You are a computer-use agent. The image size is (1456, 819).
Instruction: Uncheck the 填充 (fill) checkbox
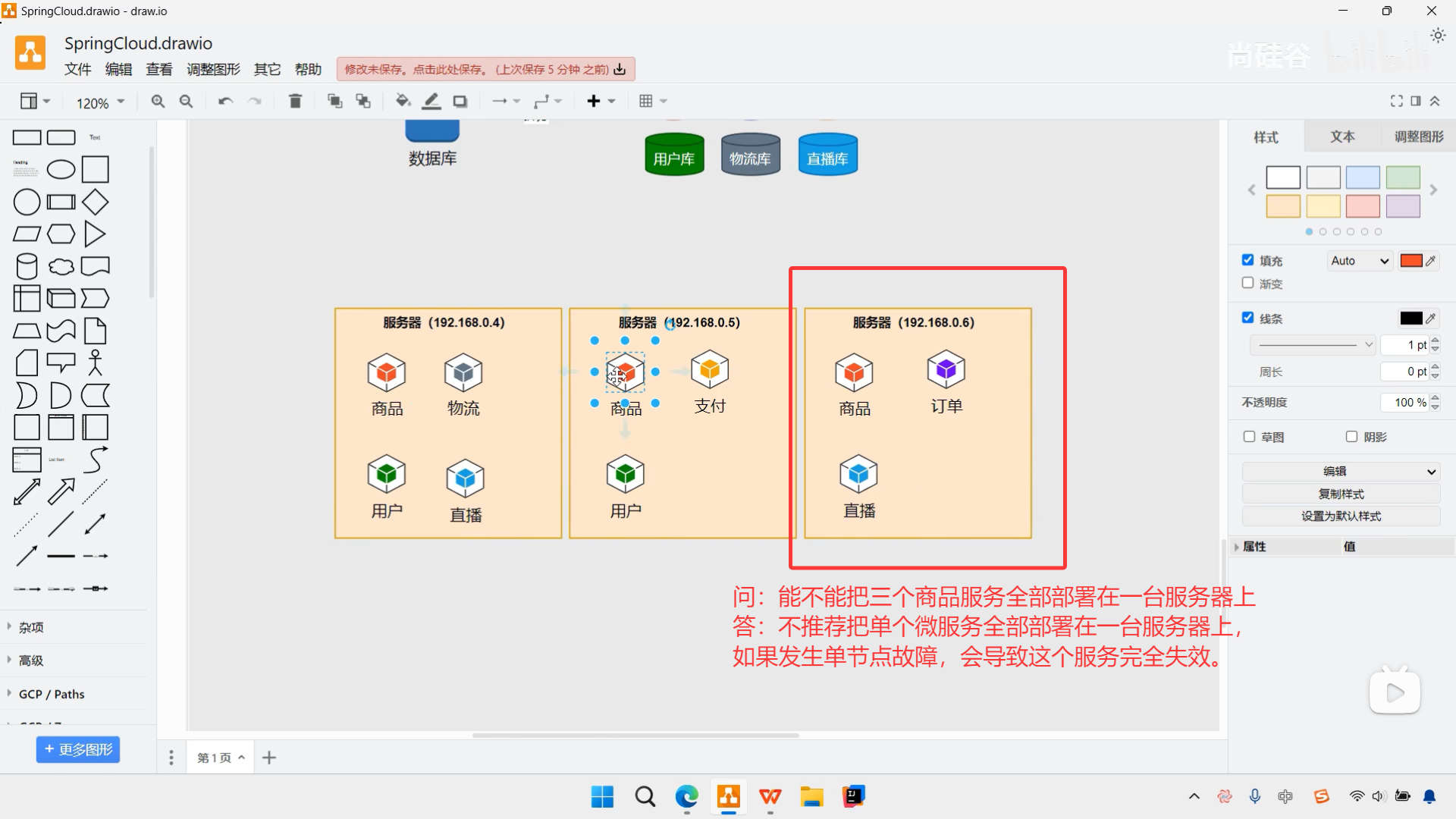pyautogui.click(x=1248, y=259)
